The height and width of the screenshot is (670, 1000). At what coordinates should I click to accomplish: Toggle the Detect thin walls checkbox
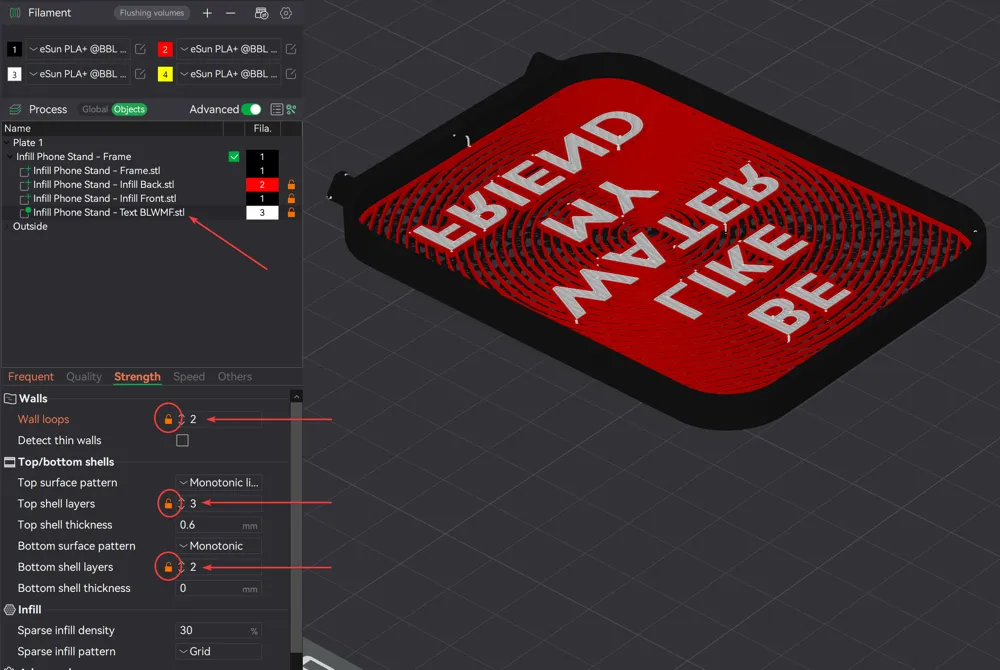(x=182, y=440)
